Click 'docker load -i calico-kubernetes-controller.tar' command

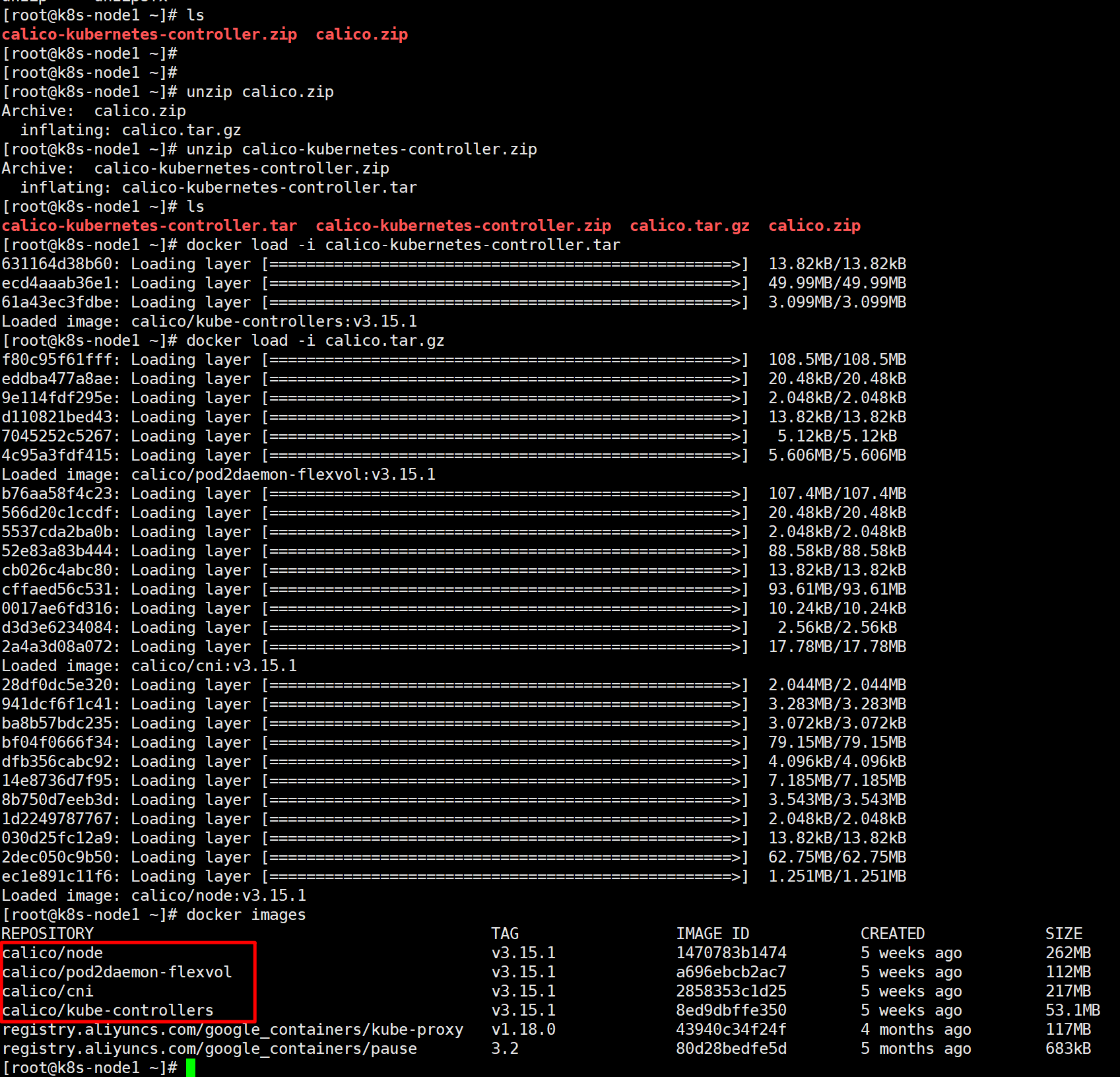coord(403,245)
